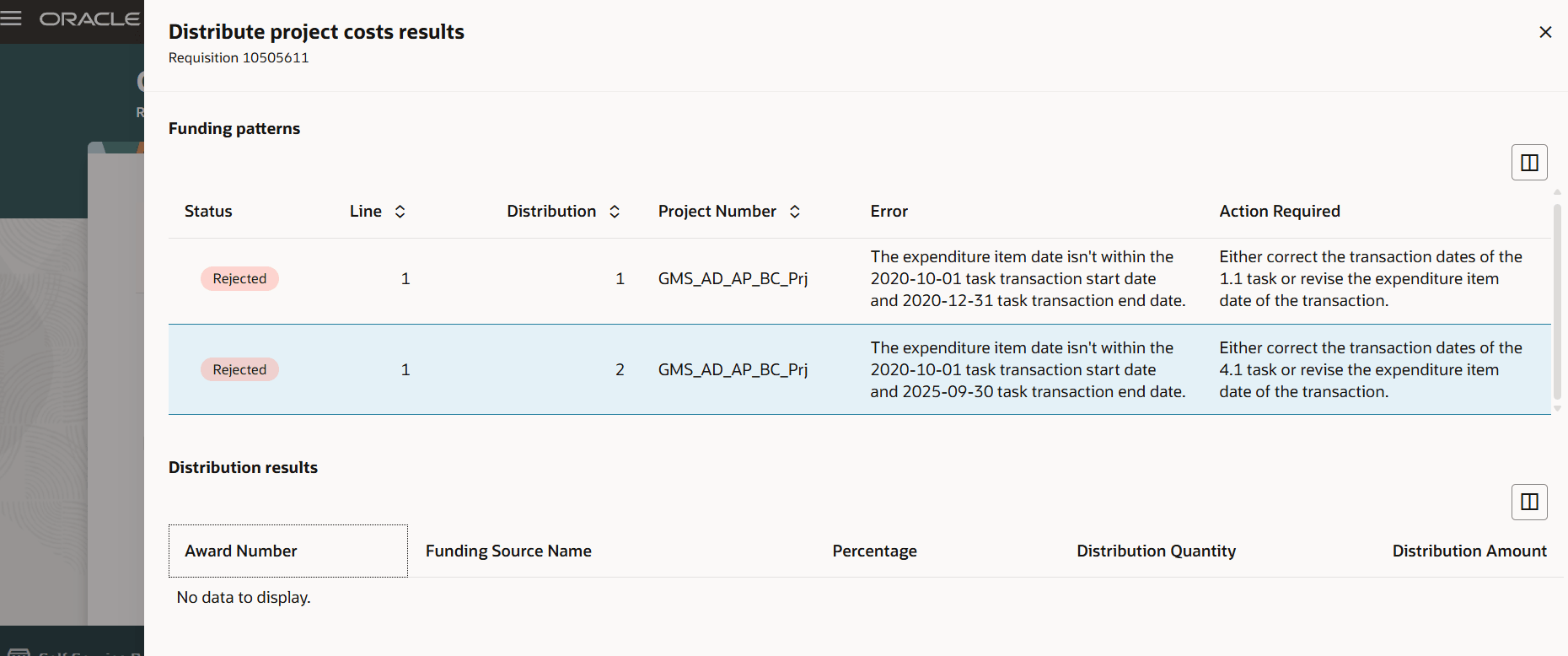Select the second Rejected status badge
The width and height of the screenshot is (1568, 656).
point(239,370)
